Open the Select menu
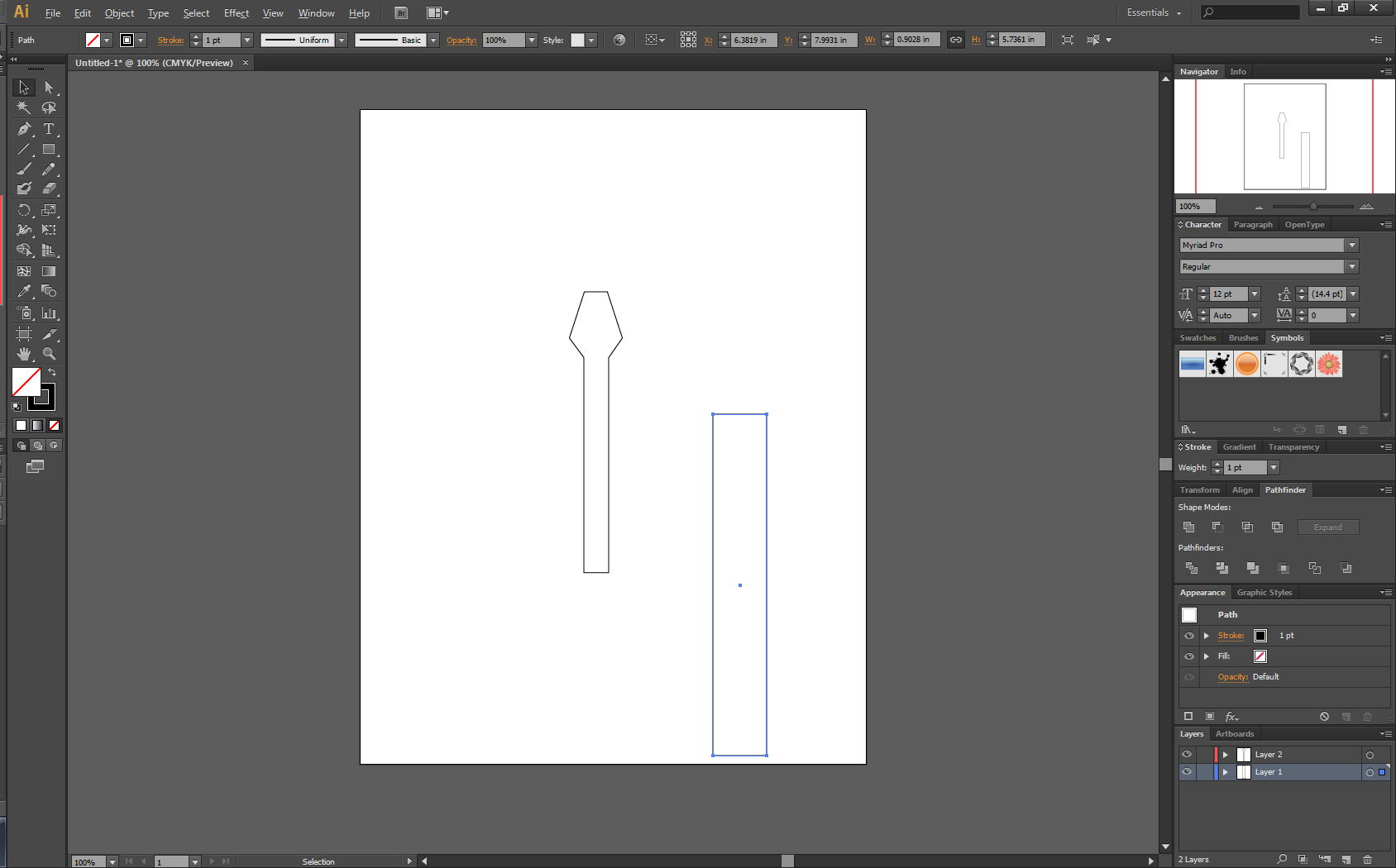 [x=196, y=12]
